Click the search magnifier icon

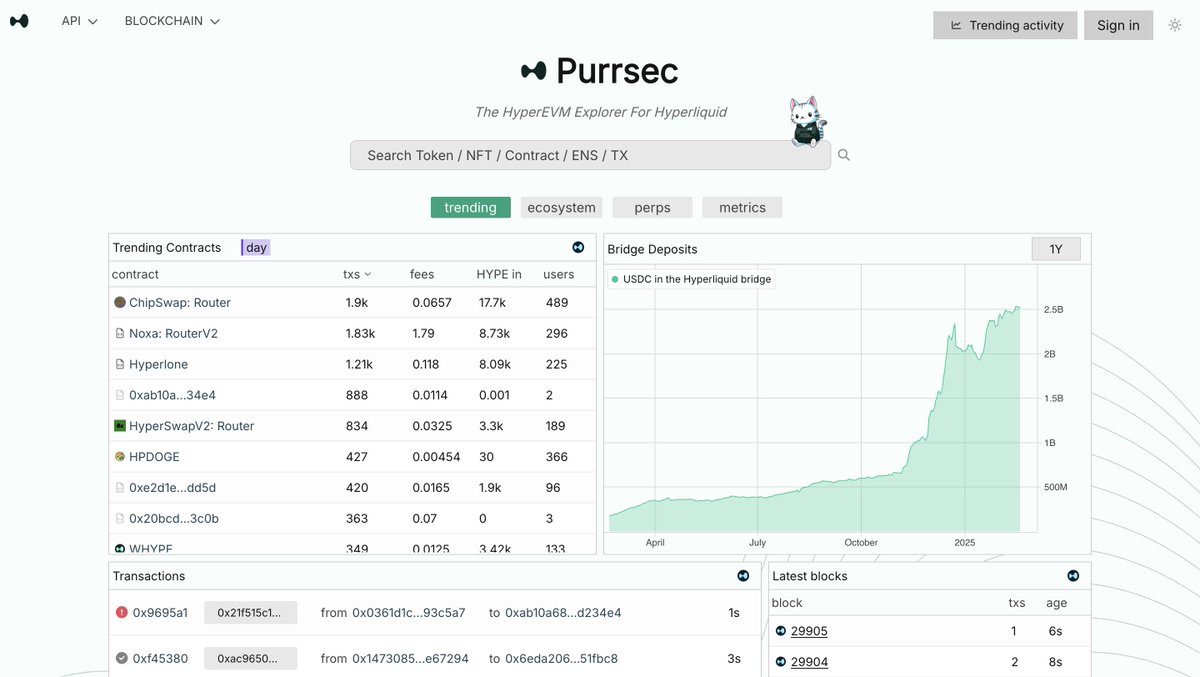pos(843,155)
